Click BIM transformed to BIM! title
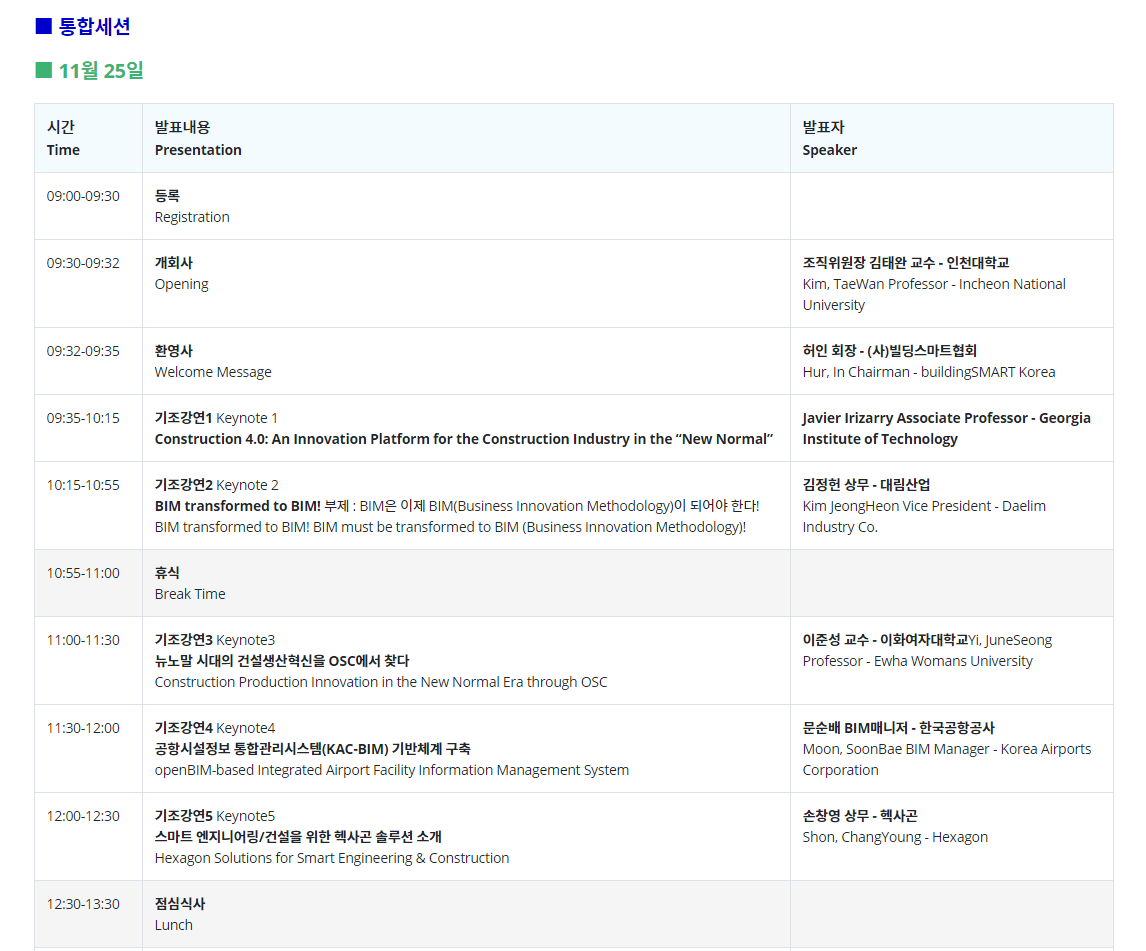 coord(238,506)
